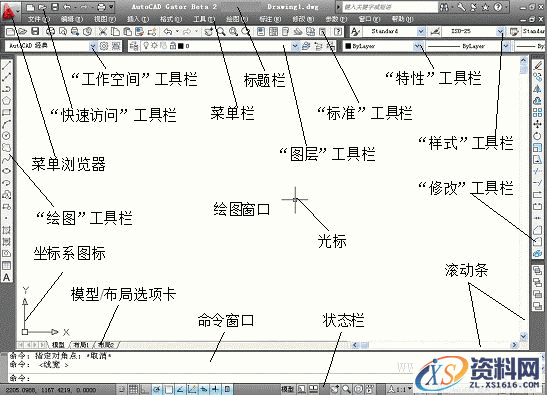The width and height of the screenshot is (547, 395).
Task: Click Save icon in the standard toolbar
Action: point(35,32)
